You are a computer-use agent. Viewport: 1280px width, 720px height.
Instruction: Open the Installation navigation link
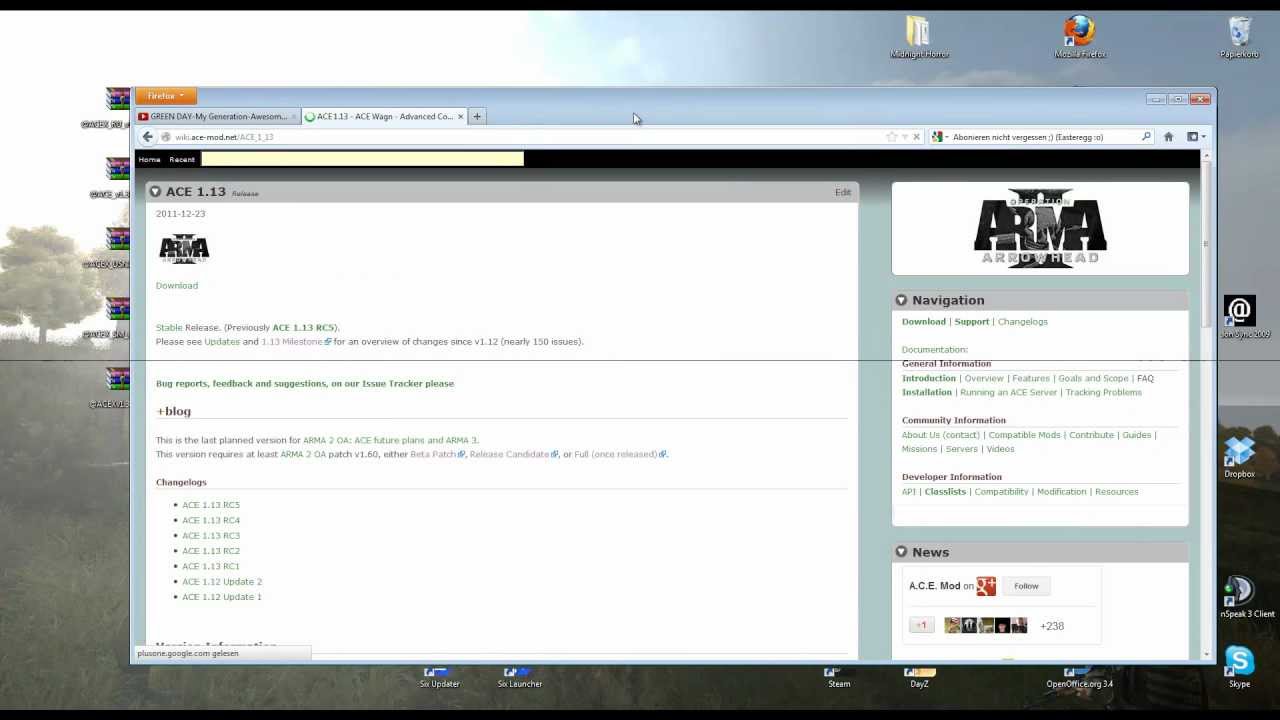[927, 393]
